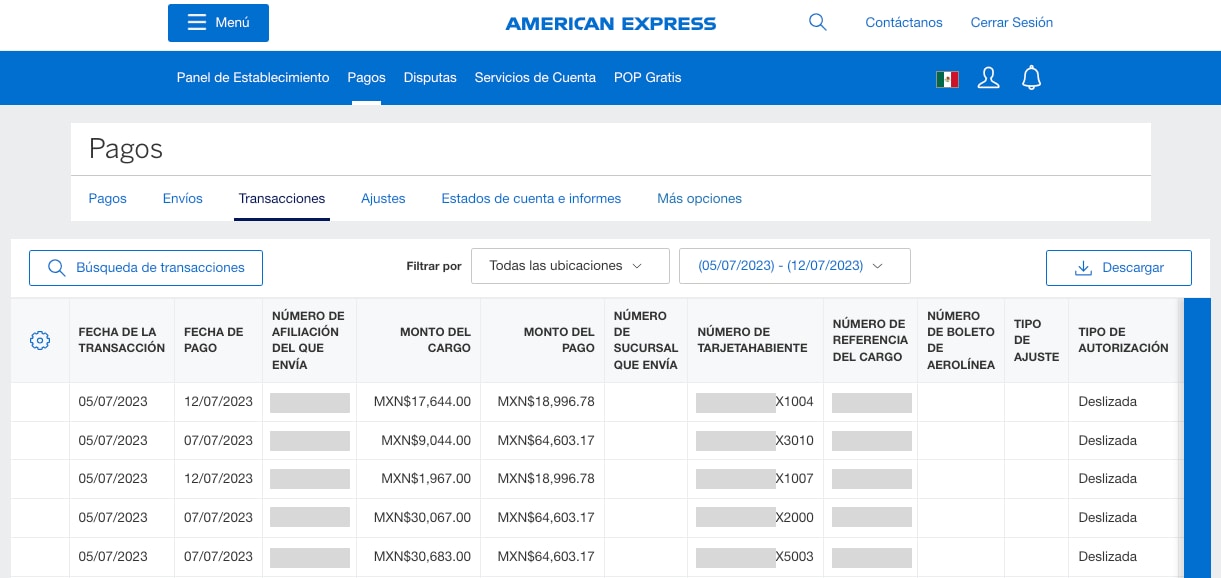Open Panel de Establecimiento from the navigation

point(253,77)
